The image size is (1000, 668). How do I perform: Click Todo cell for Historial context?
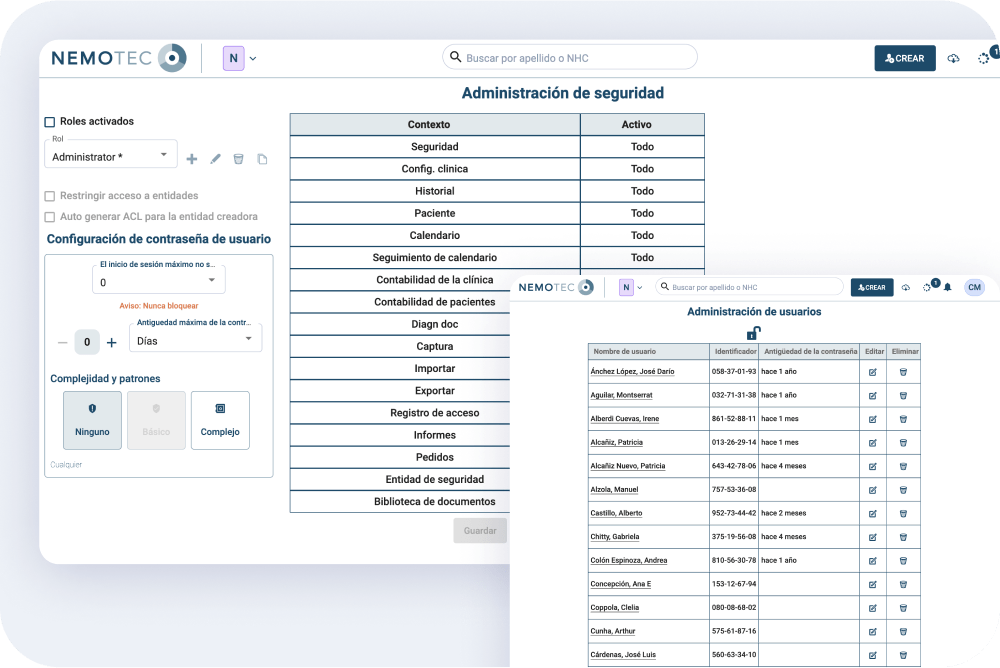click(x=642, y=191)
